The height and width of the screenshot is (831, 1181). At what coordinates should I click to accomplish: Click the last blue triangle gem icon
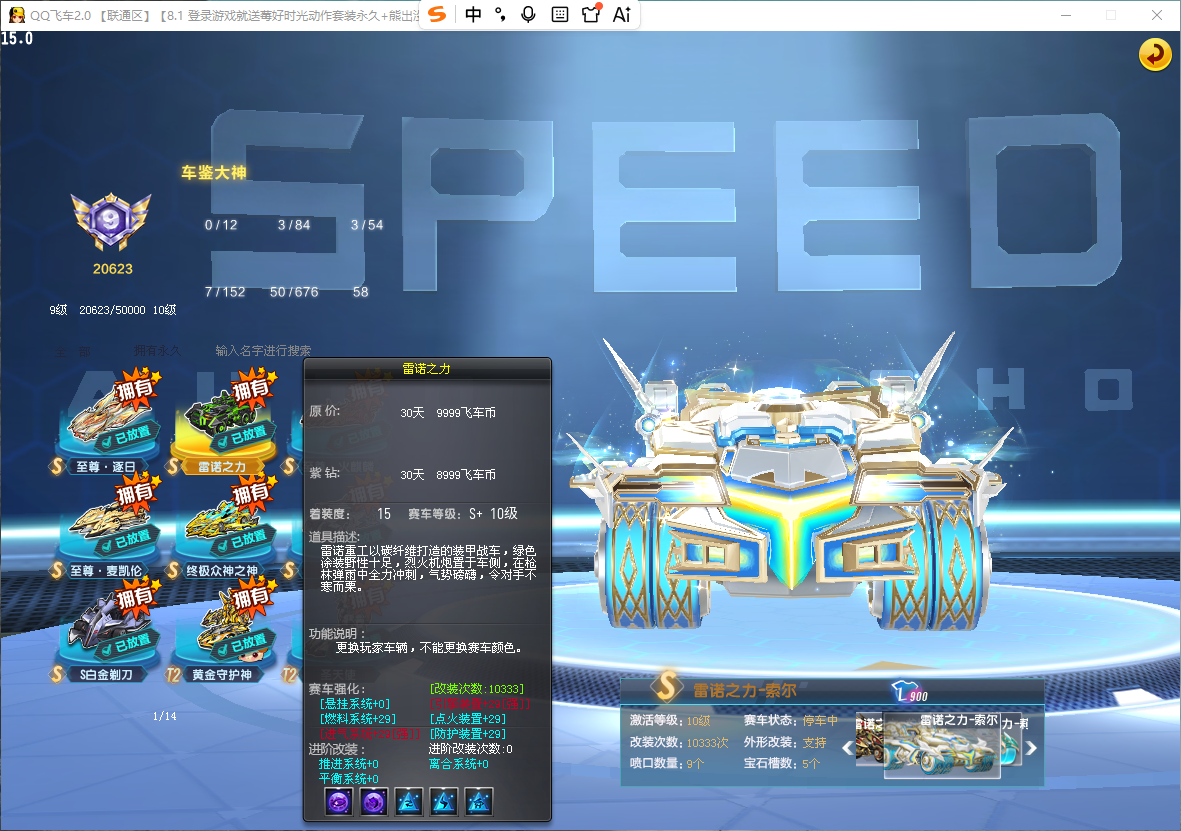point(478,802)
